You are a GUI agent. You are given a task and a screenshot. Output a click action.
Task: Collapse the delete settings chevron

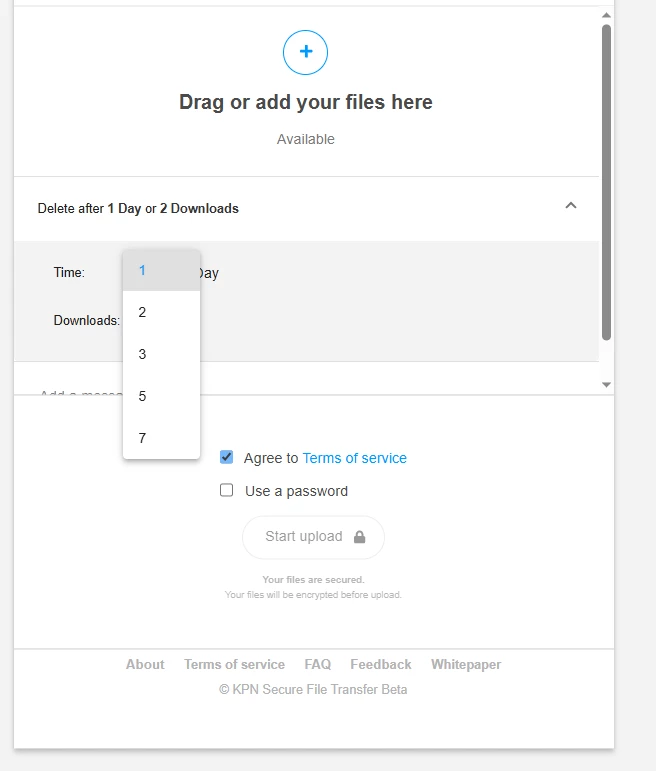571,206
